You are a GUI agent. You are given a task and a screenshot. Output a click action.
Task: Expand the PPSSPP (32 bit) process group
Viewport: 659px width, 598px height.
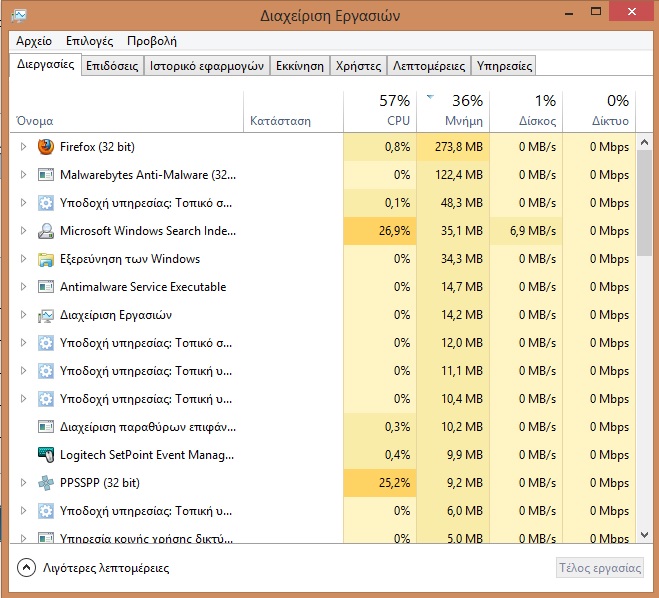[x=24, y=483]
